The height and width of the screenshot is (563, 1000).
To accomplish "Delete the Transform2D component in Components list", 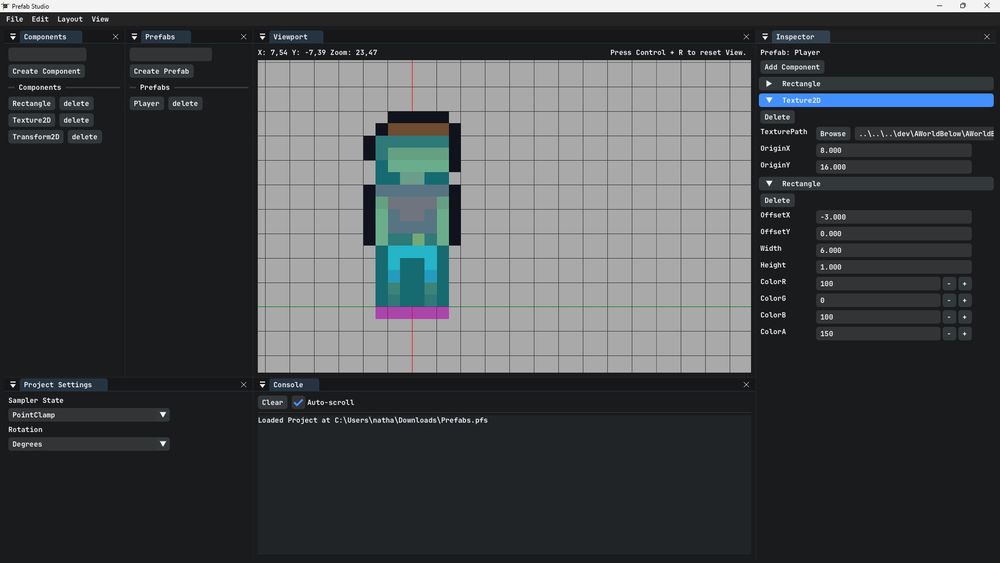I will click(85, 136).
